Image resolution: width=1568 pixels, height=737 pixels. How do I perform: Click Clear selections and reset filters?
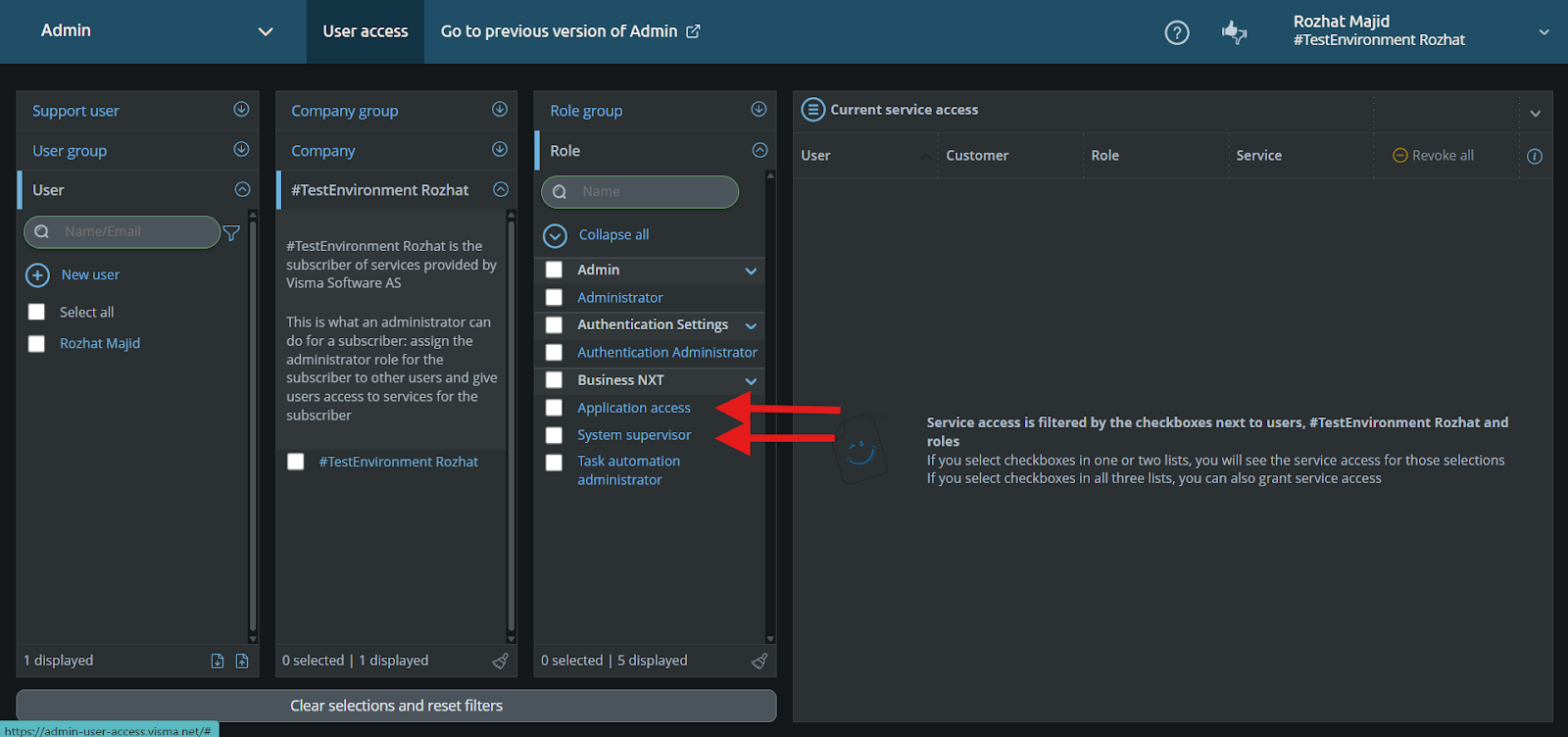coord(396,706)
